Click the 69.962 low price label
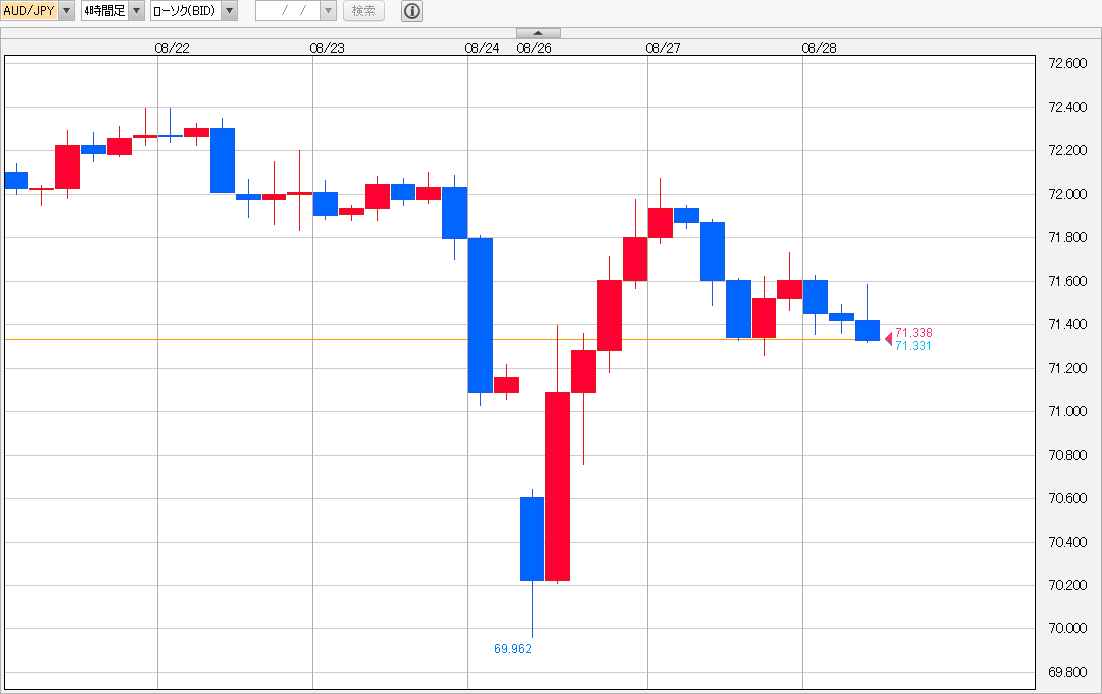 click(x=513, y=649)
